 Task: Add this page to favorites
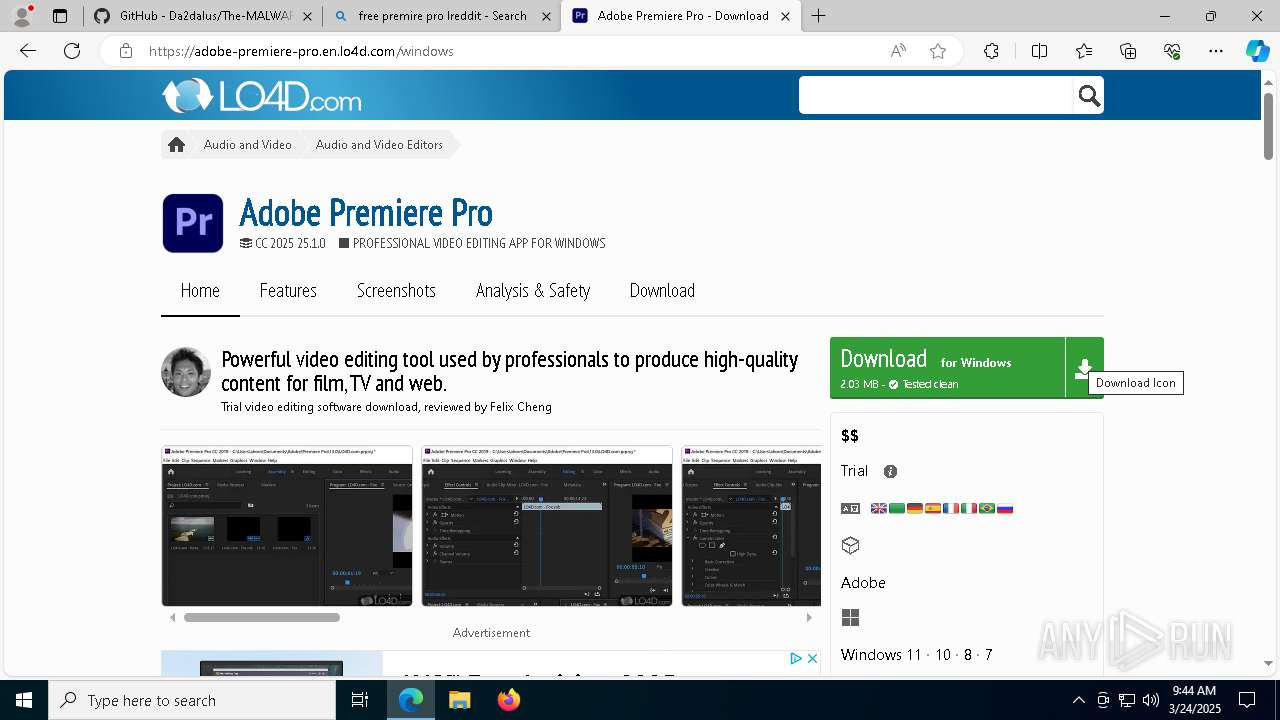coord(938,51)
